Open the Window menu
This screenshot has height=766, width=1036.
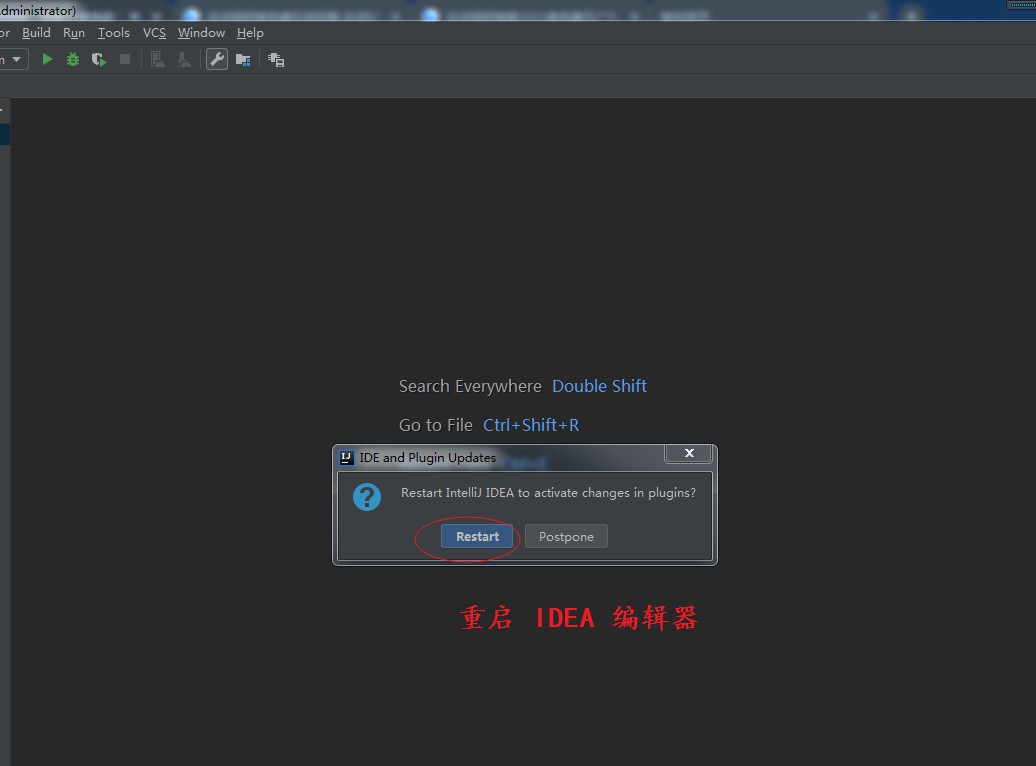pos(202,32)
